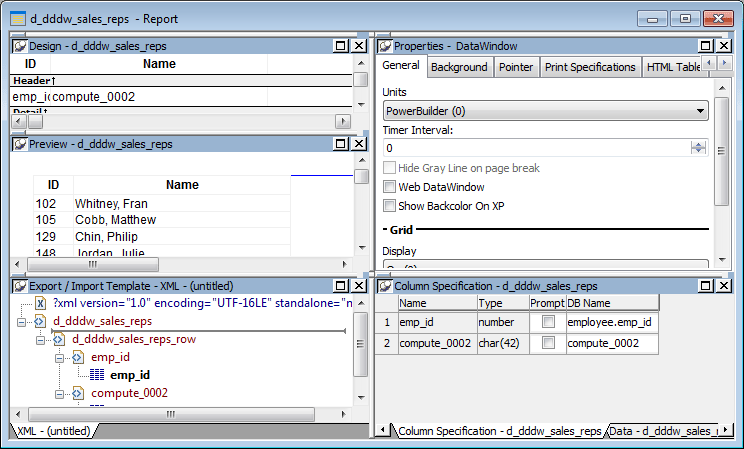Collapse the d_dddw_sales_reps_row tree node

point(42,340)
